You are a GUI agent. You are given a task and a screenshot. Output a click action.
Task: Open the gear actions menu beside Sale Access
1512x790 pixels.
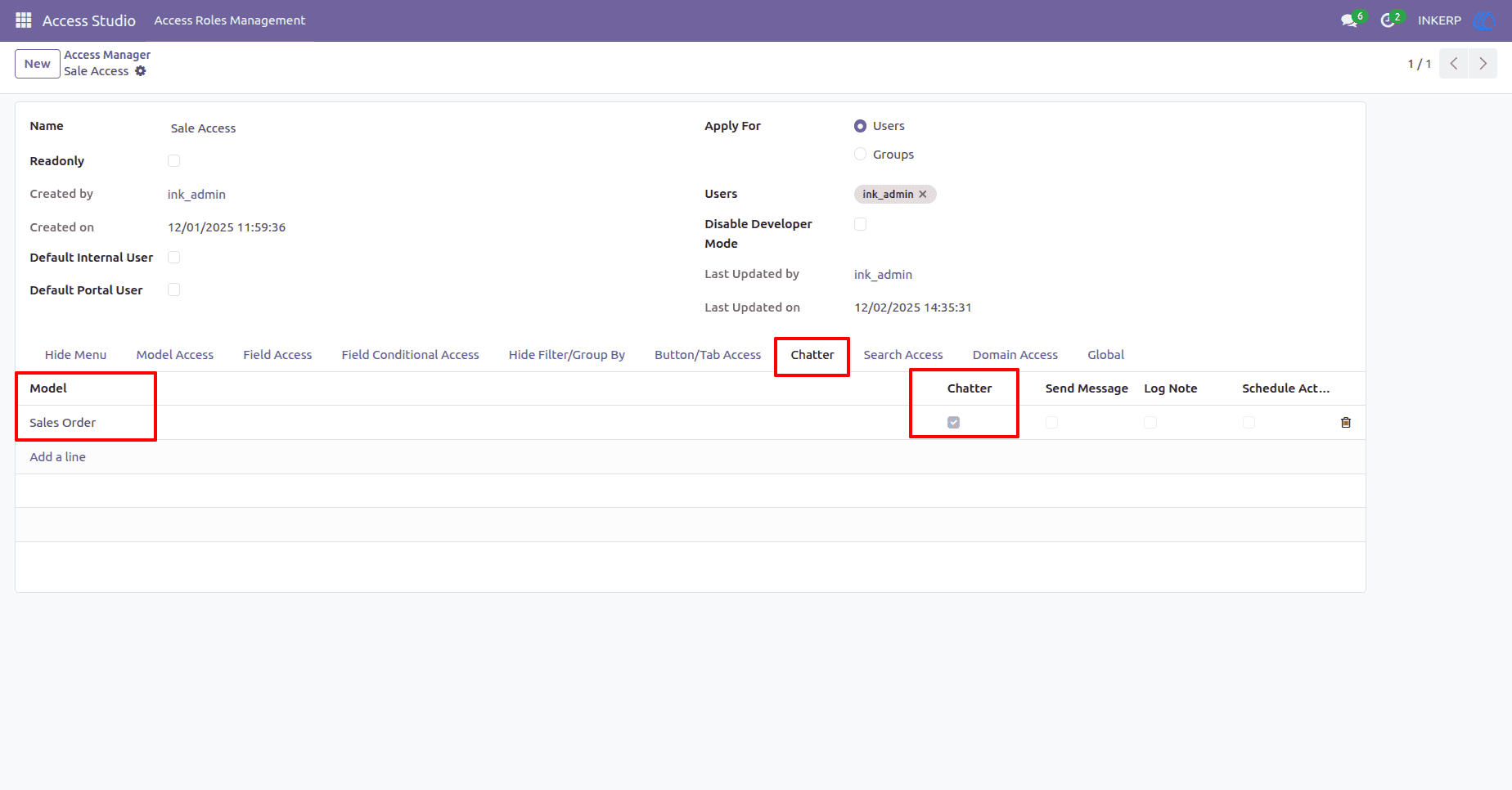point(141,71)
